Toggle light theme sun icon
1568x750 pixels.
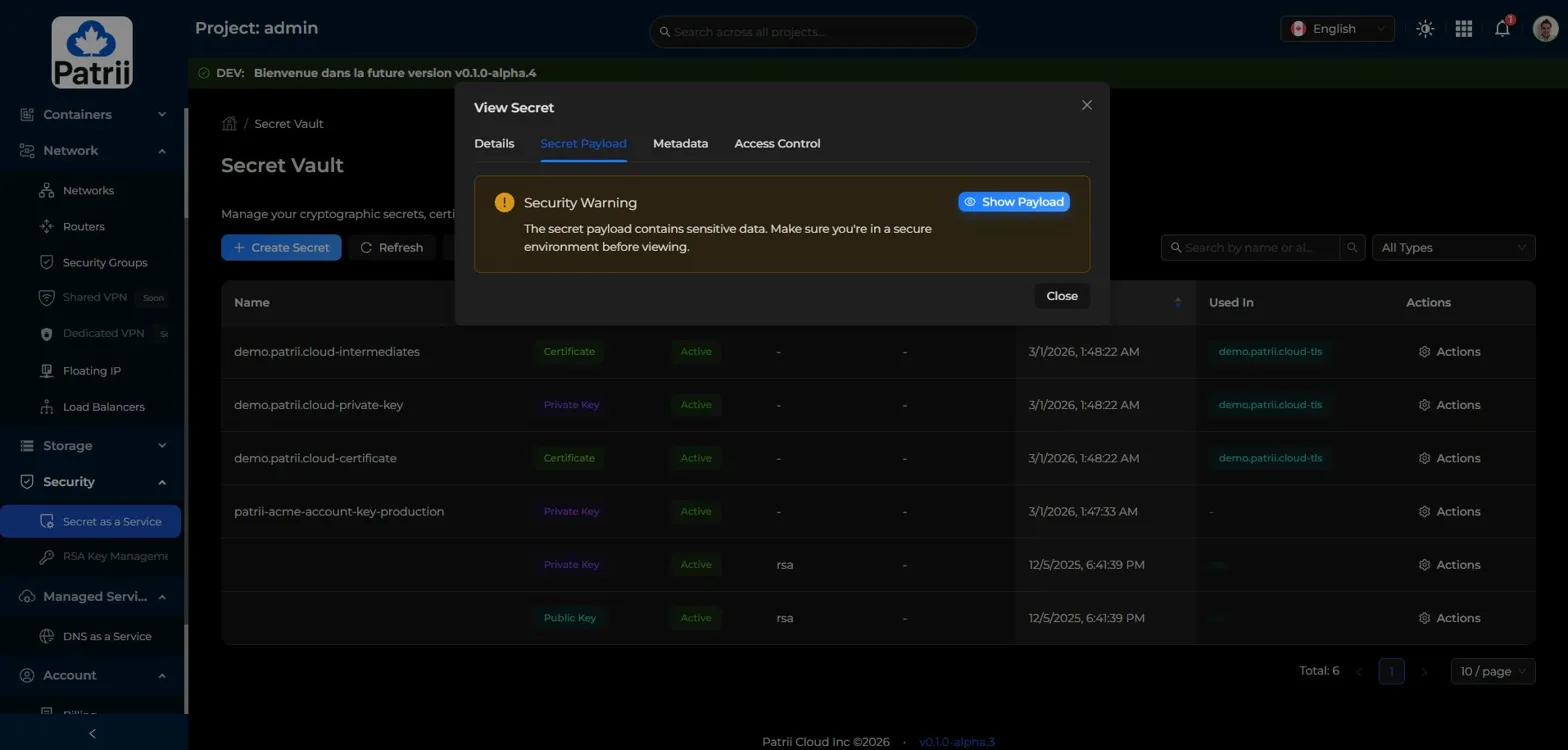click(1425, 29)
